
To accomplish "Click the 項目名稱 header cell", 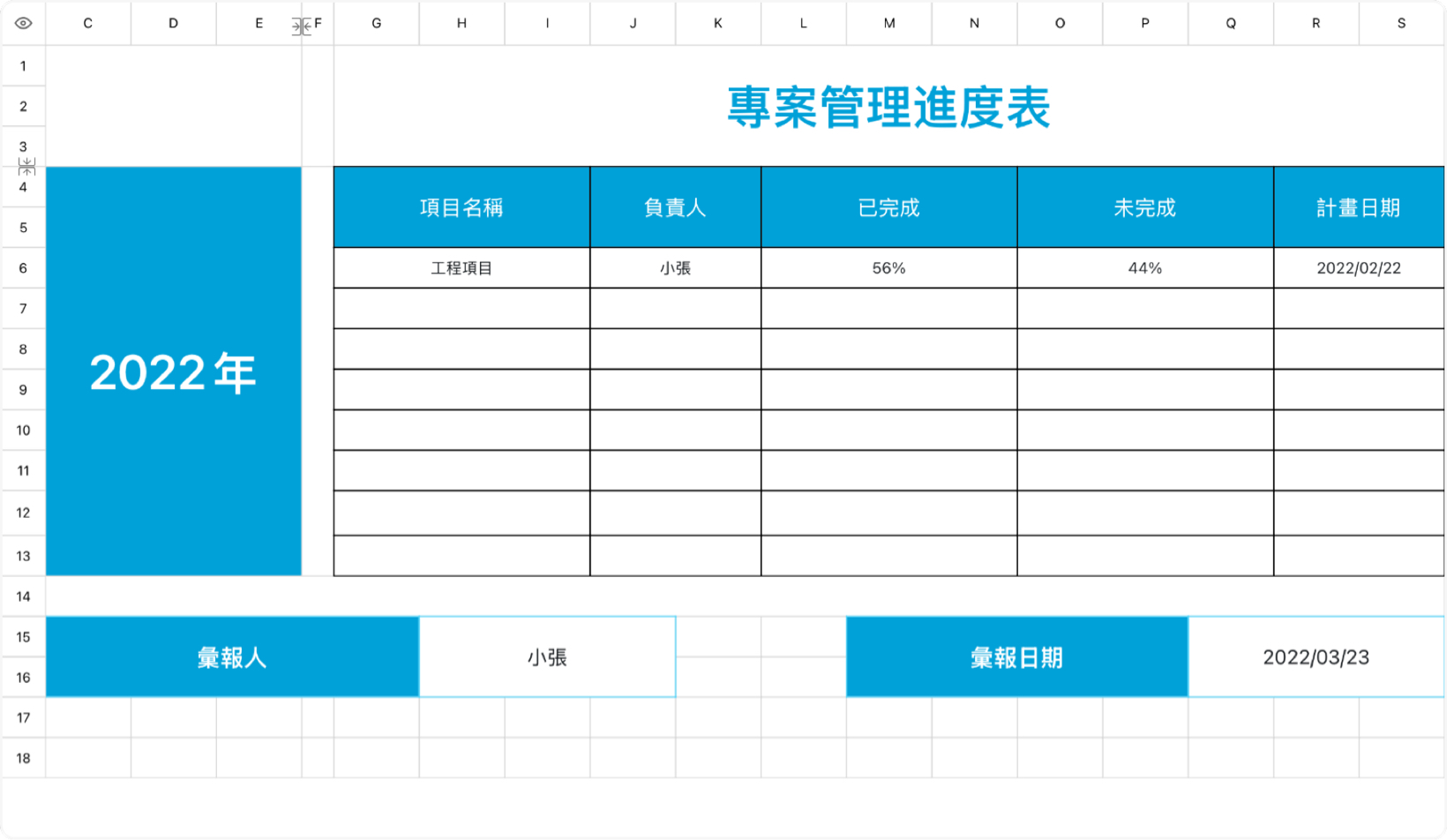I will 461,207.
